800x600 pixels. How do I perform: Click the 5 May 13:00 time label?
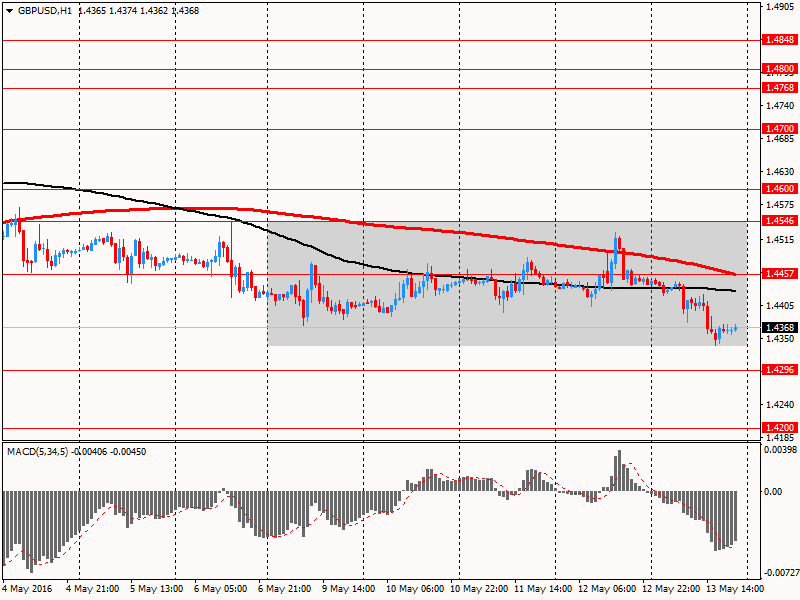click(x=156, y=589)
